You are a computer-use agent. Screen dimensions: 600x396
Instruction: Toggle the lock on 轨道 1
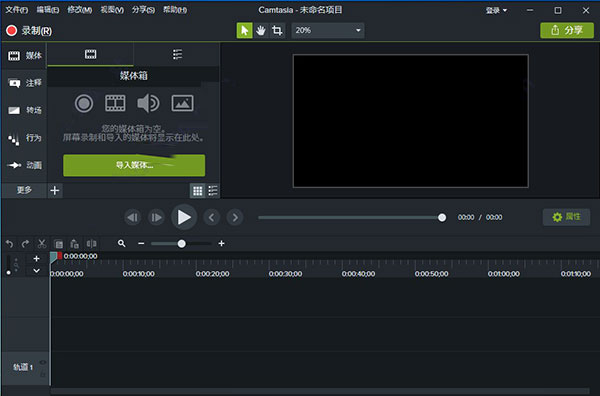coord(43,375)
